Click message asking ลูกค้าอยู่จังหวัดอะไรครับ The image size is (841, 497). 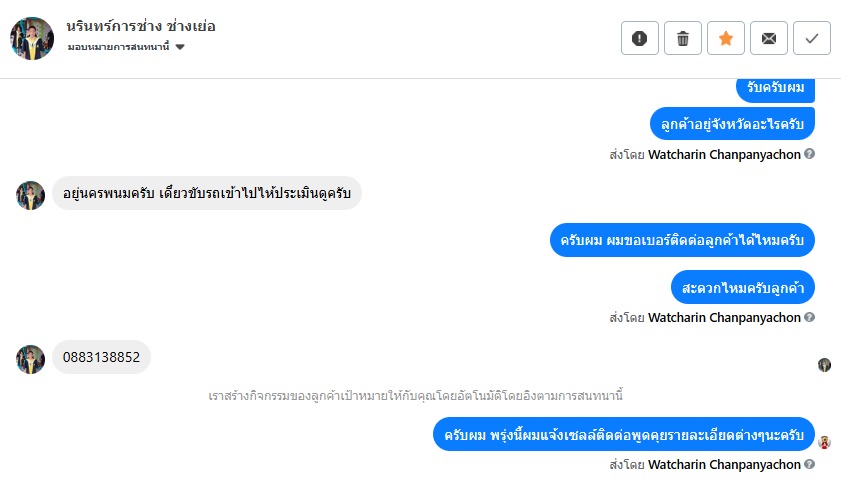click(x=732, y=124)
